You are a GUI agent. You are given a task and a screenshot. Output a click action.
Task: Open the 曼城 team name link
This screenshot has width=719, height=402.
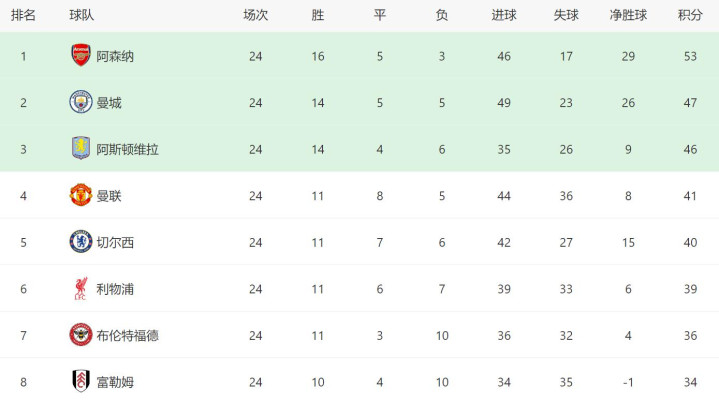tap(109, 103)
